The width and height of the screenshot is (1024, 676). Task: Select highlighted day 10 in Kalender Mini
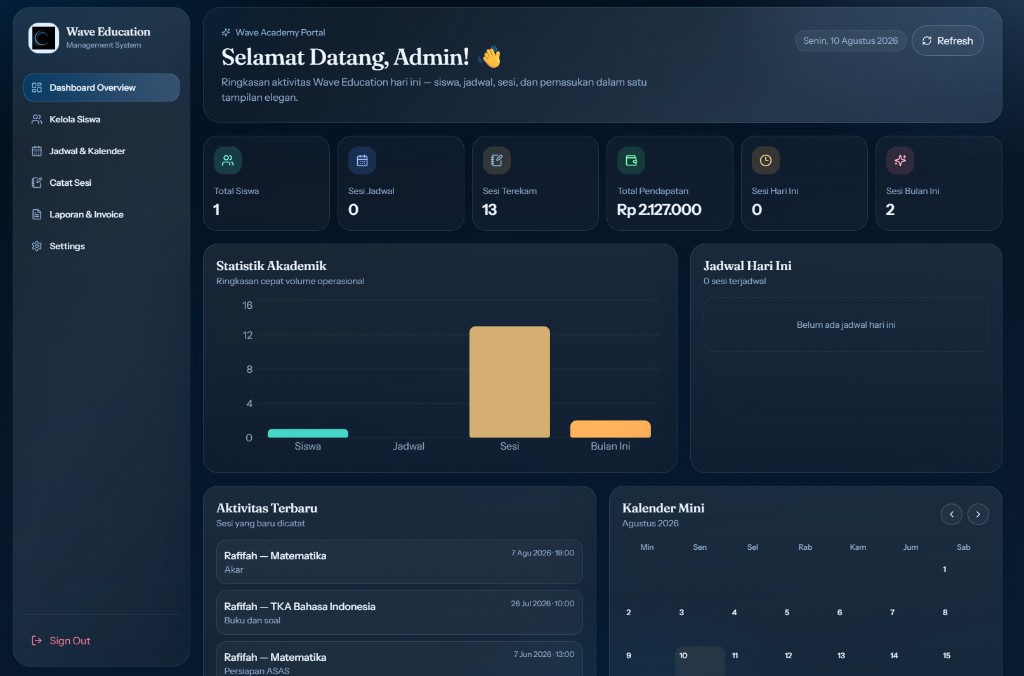(x=699, y=660)
